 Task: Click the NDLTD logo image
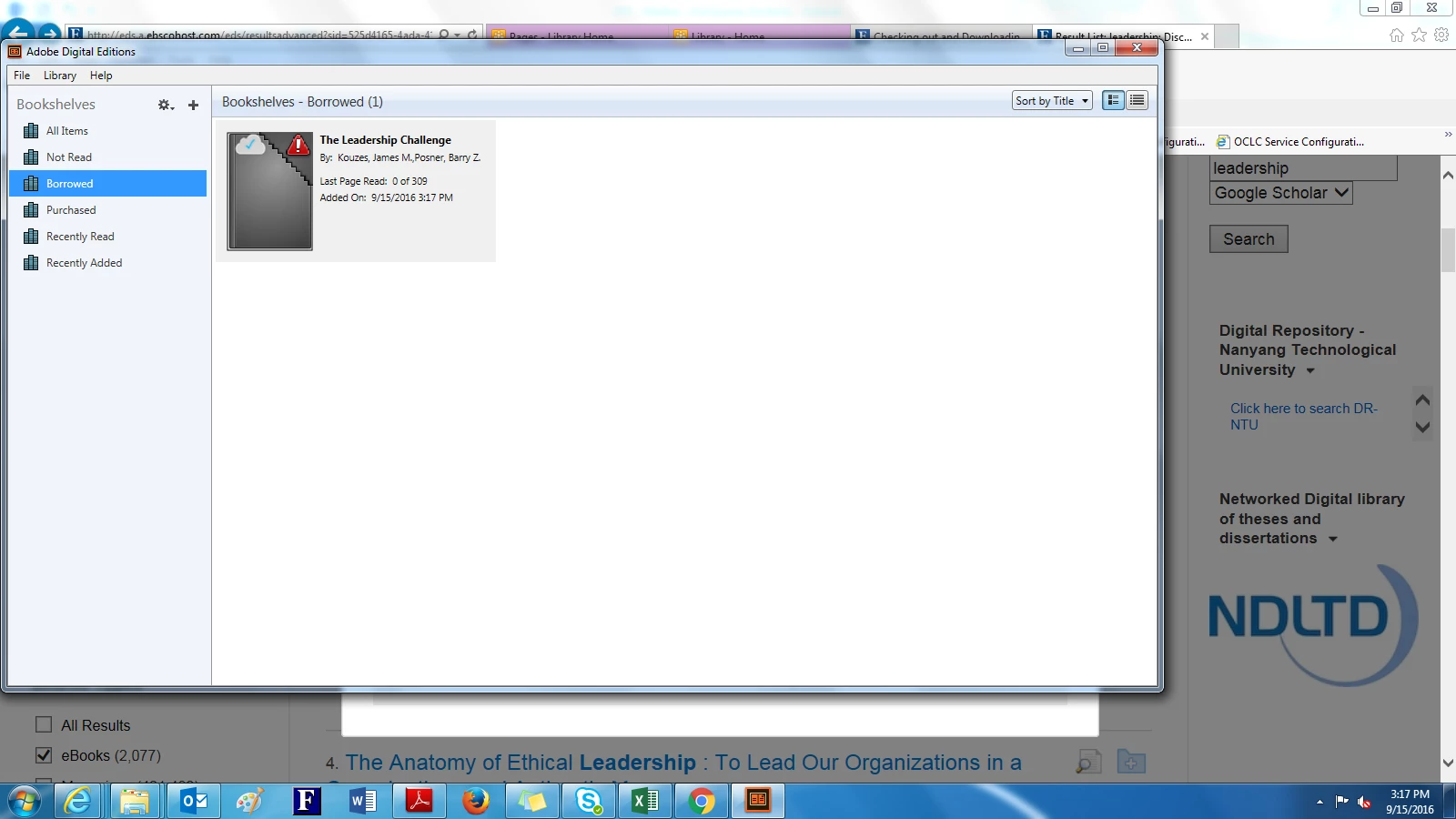click(1312, 624)
